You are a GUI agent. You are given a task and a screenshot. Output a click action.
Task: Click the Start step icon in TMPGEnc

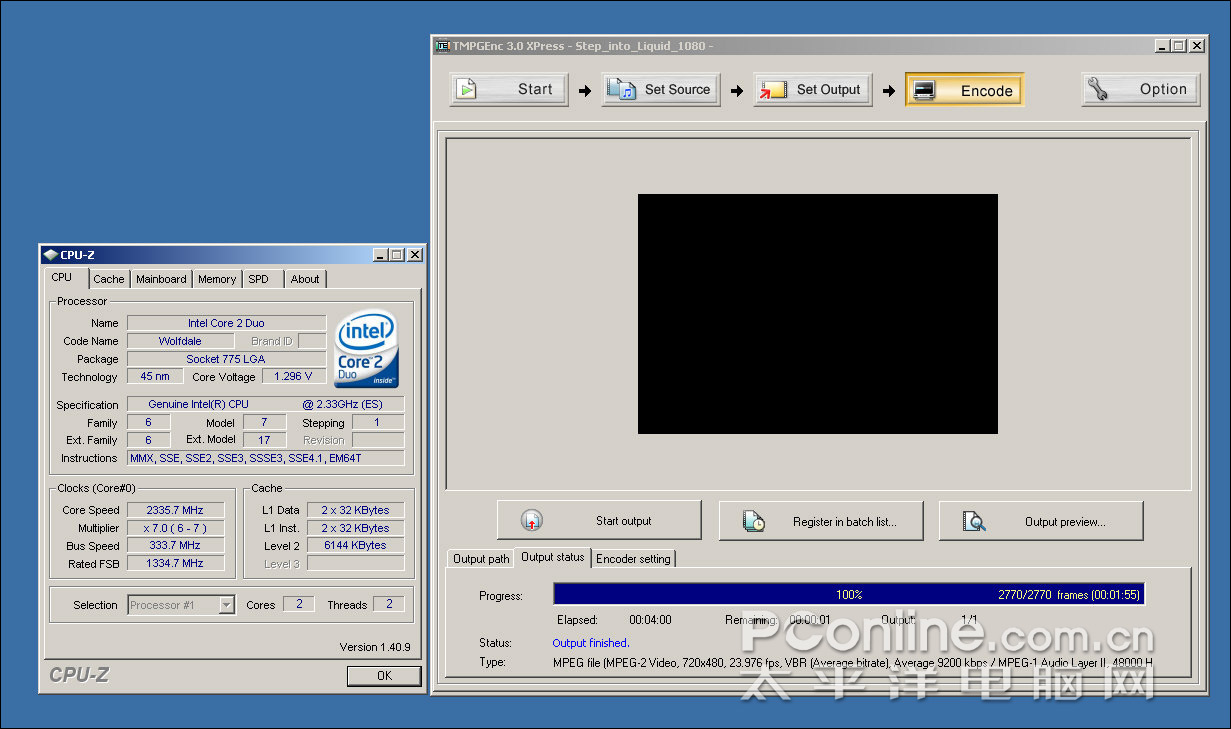click(467, 89)
